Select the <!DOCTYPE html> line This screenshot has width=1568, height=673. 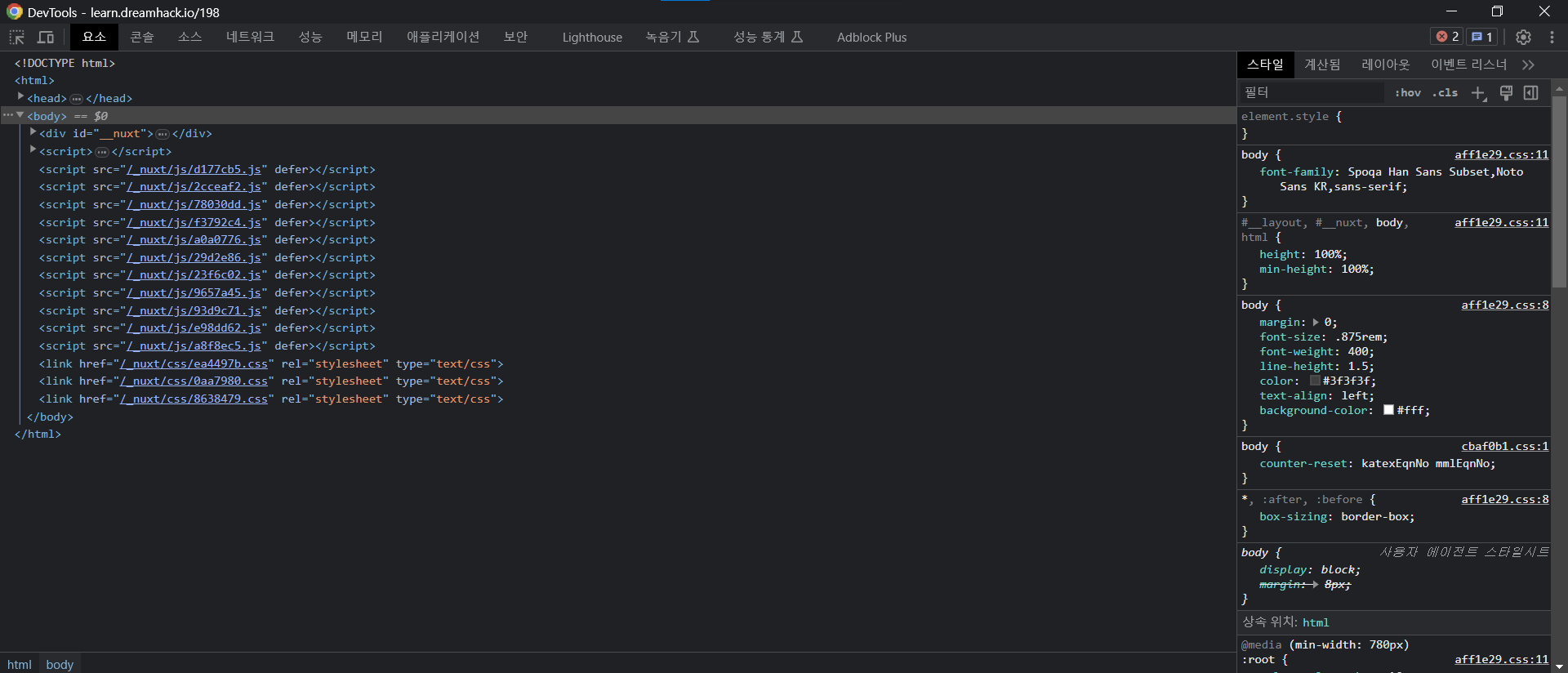pyautogui.click(x=65, y=64)
